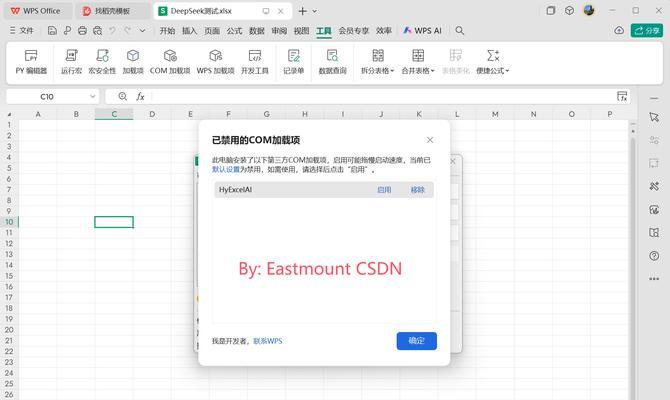The width and height of the screenshot is (670, 400).
Task: Open Macro Security settings
Action: point(102,62)
